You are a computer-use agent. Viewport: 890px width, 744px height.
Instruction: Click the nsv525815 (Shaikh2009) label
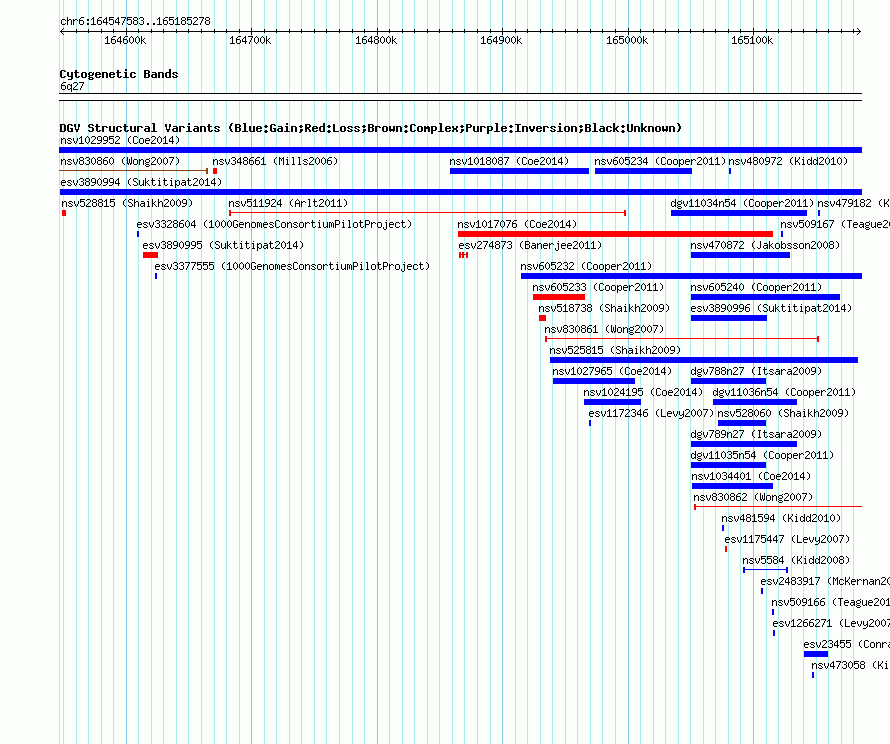click(615, 350)
